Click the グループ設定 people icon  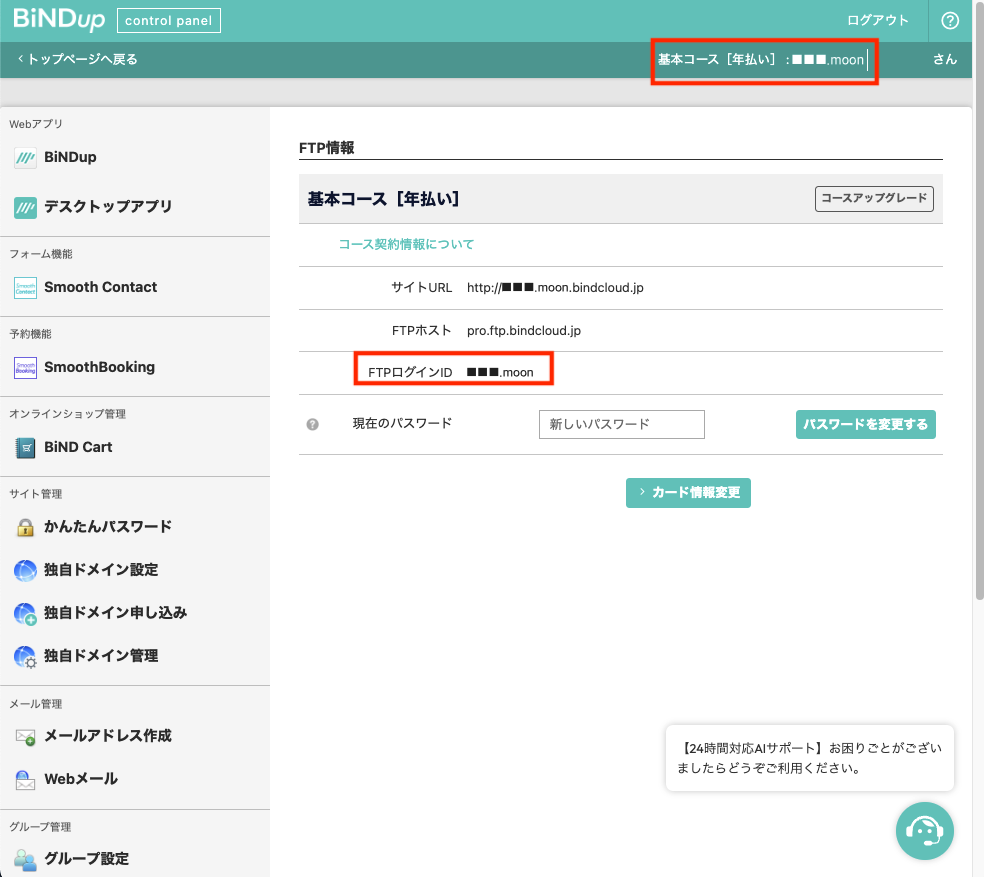pos(25,859)
